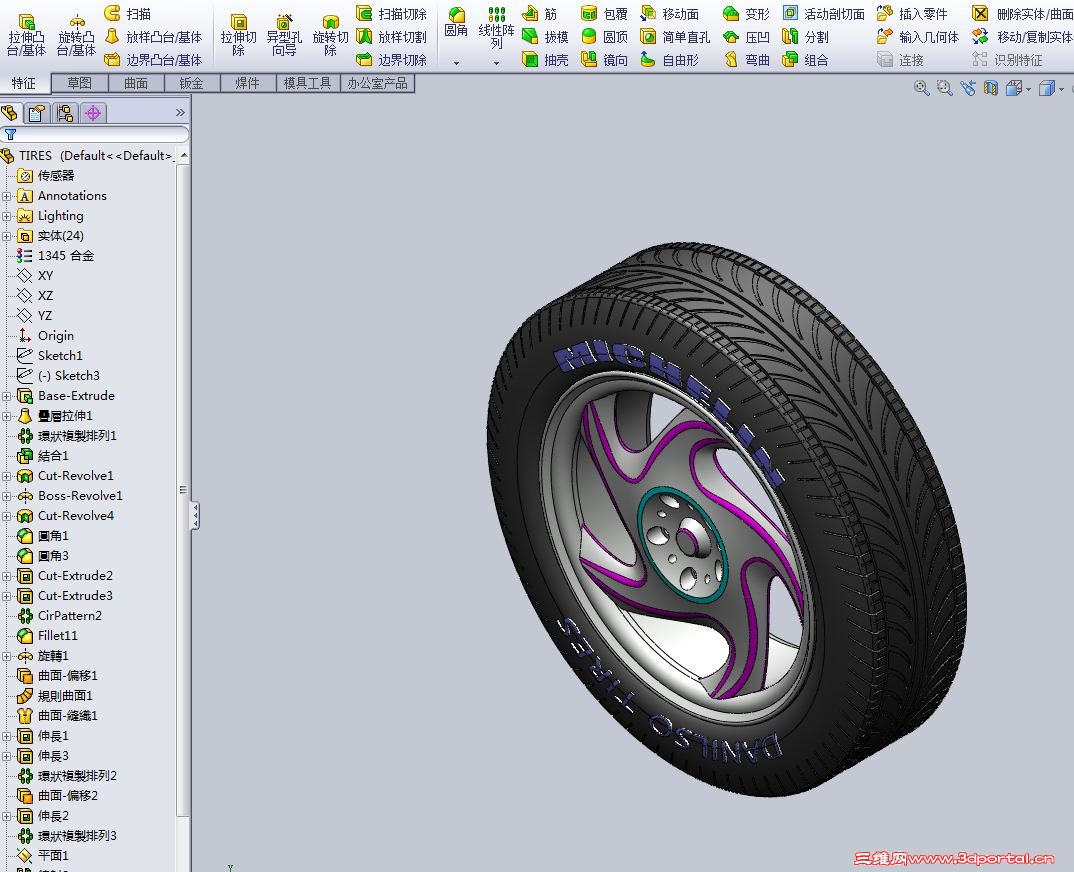Click the 移动/复制实体 move copy bodies tool
The height and width of the screenshot is (872, 1074).
point(1022,37)
